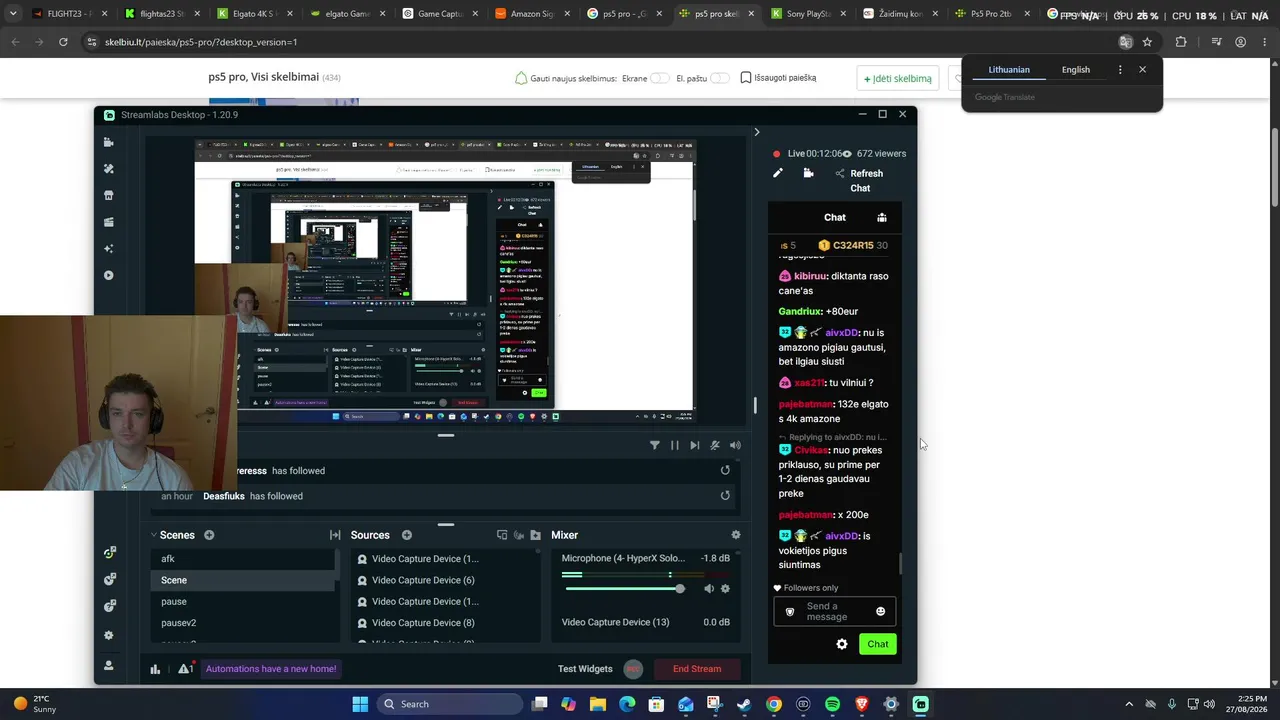This screenshot has width=1280, height=720.
Task: Open the Themes brush icon in Streamlabs sidebar
Action: click(x=108, y=169)
